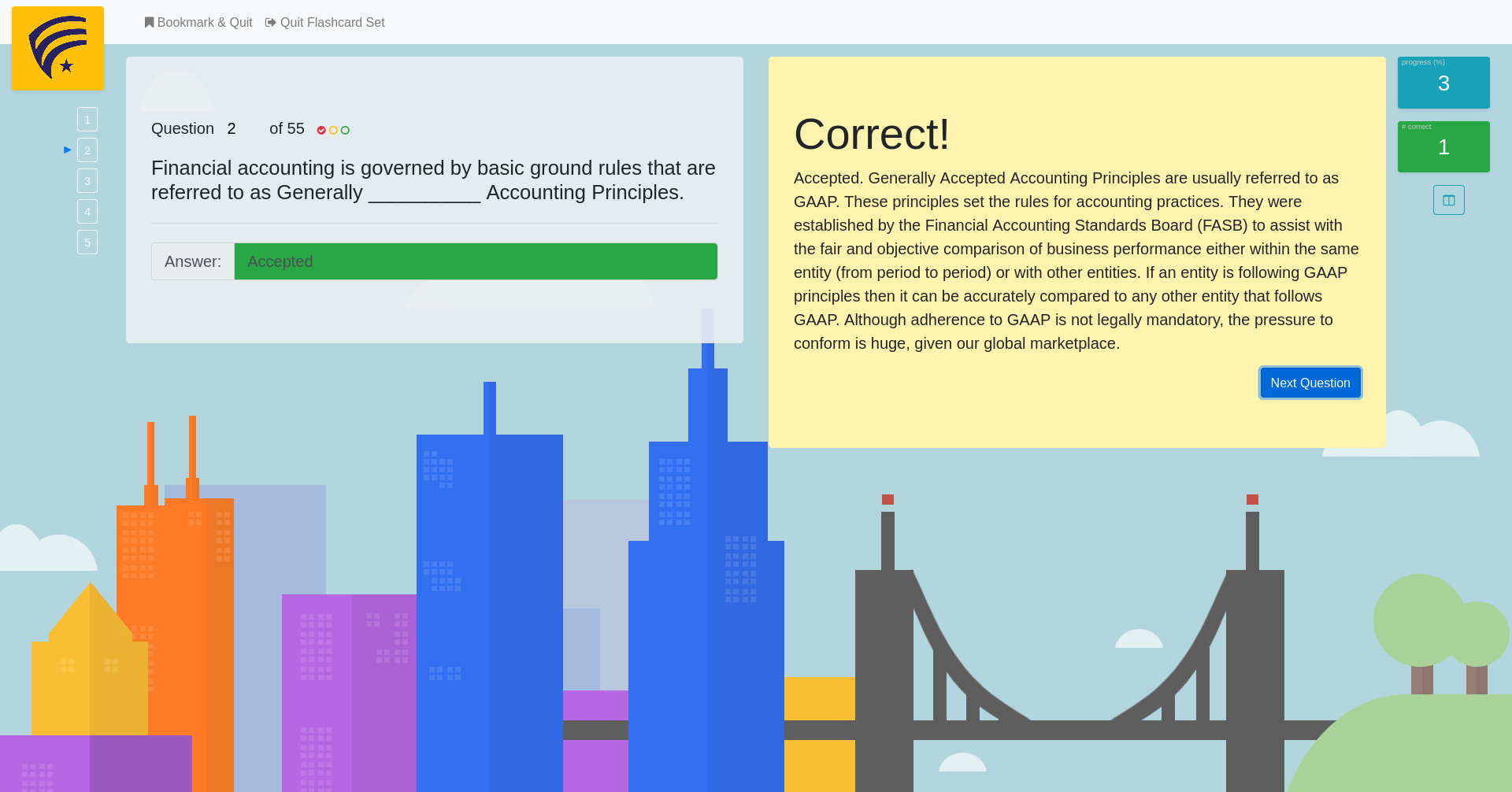
Task: Select the red checked confidence circle
Action: click(x=321, y=131)
